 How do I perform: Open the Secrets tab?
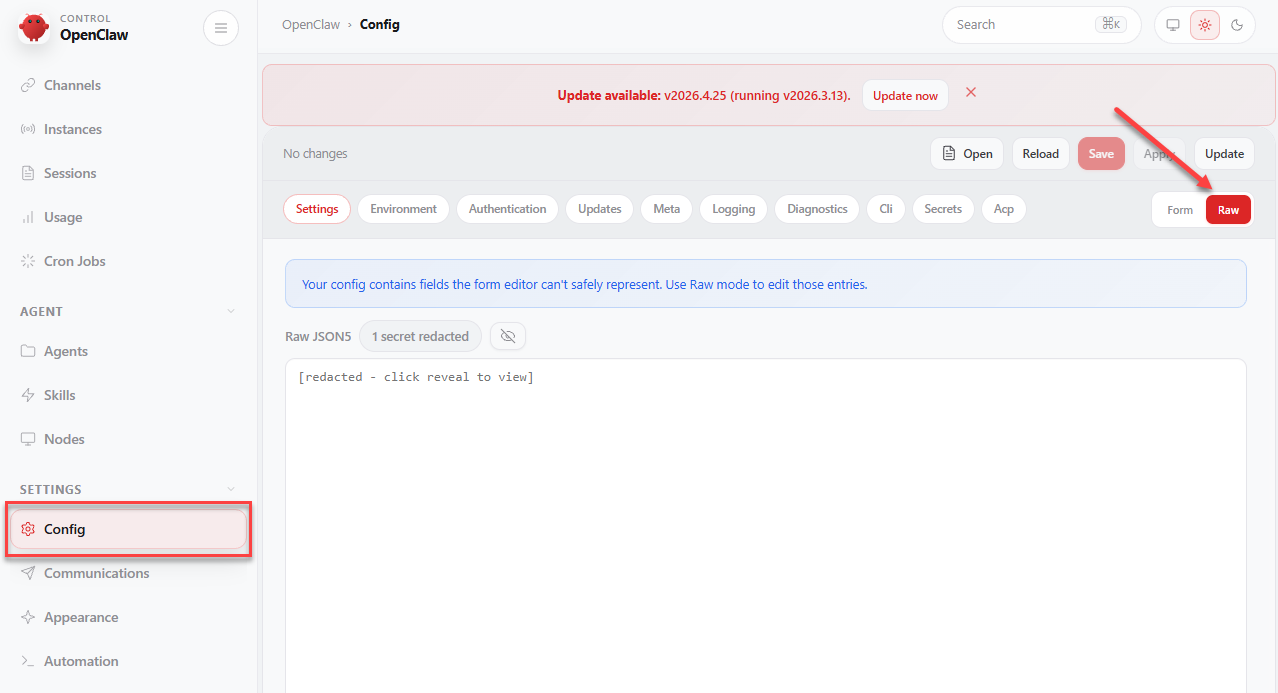click(943, 209)
